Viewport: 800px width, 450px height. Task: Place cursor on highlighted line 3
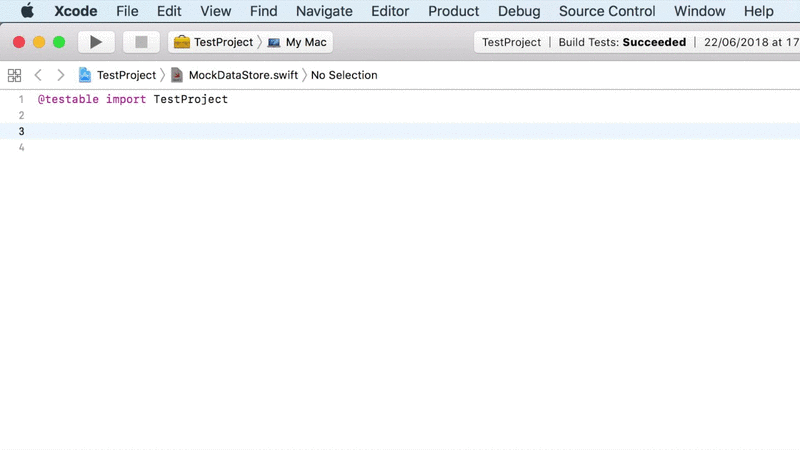pyautogui.click(x=400, y=131)
